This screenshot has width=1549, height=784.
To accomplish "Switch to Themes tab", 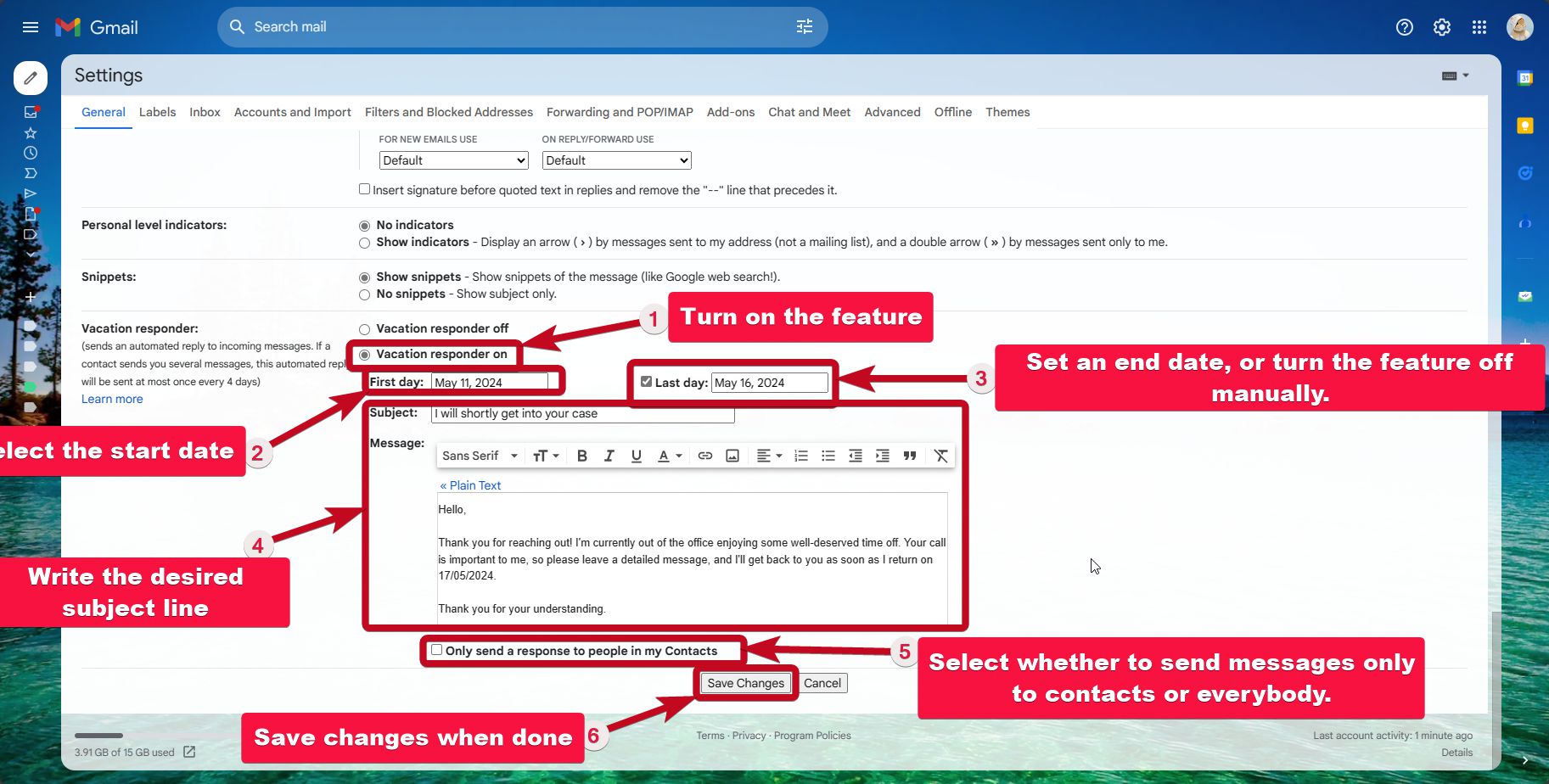I will (1007, 112).
